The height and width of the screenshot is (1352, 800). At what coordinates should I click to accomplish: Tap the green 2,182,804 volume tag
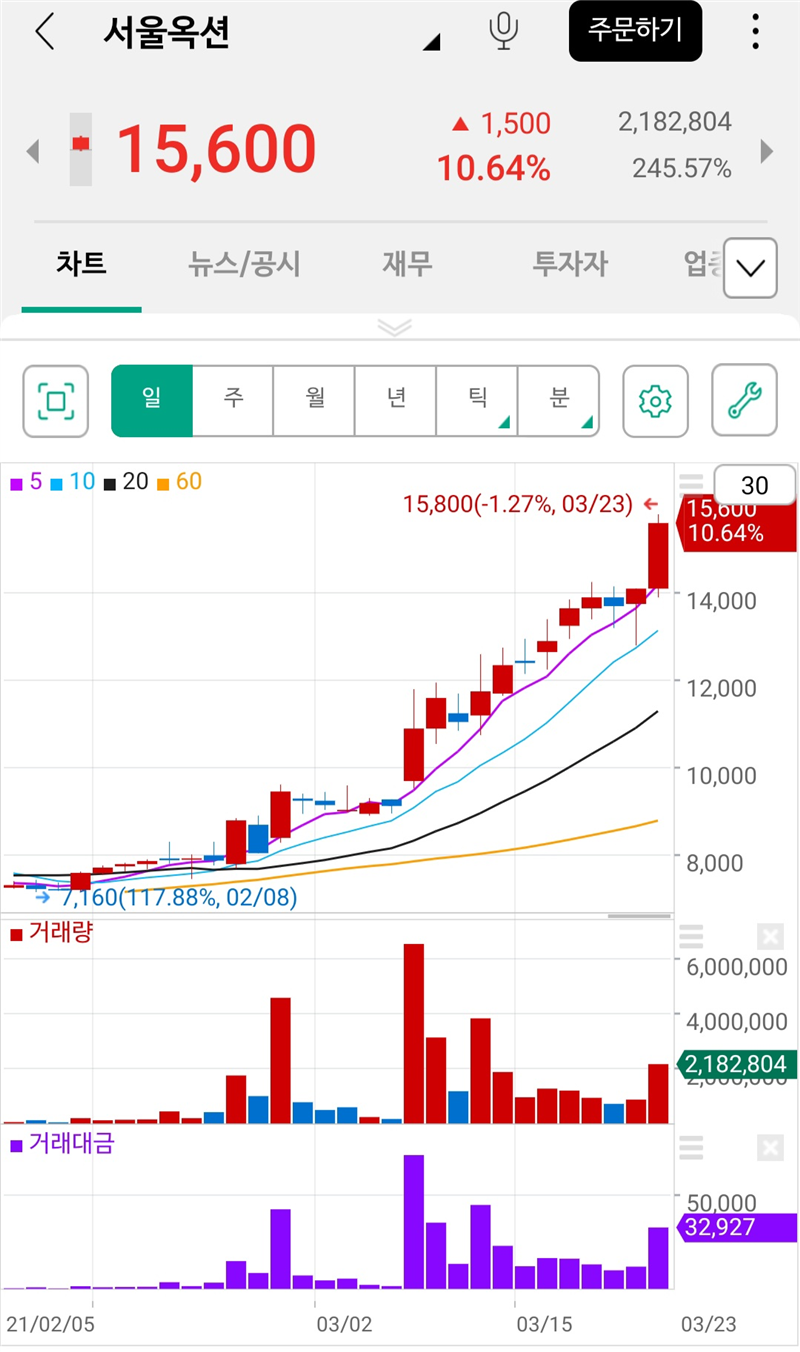(x=738, y=1064)
